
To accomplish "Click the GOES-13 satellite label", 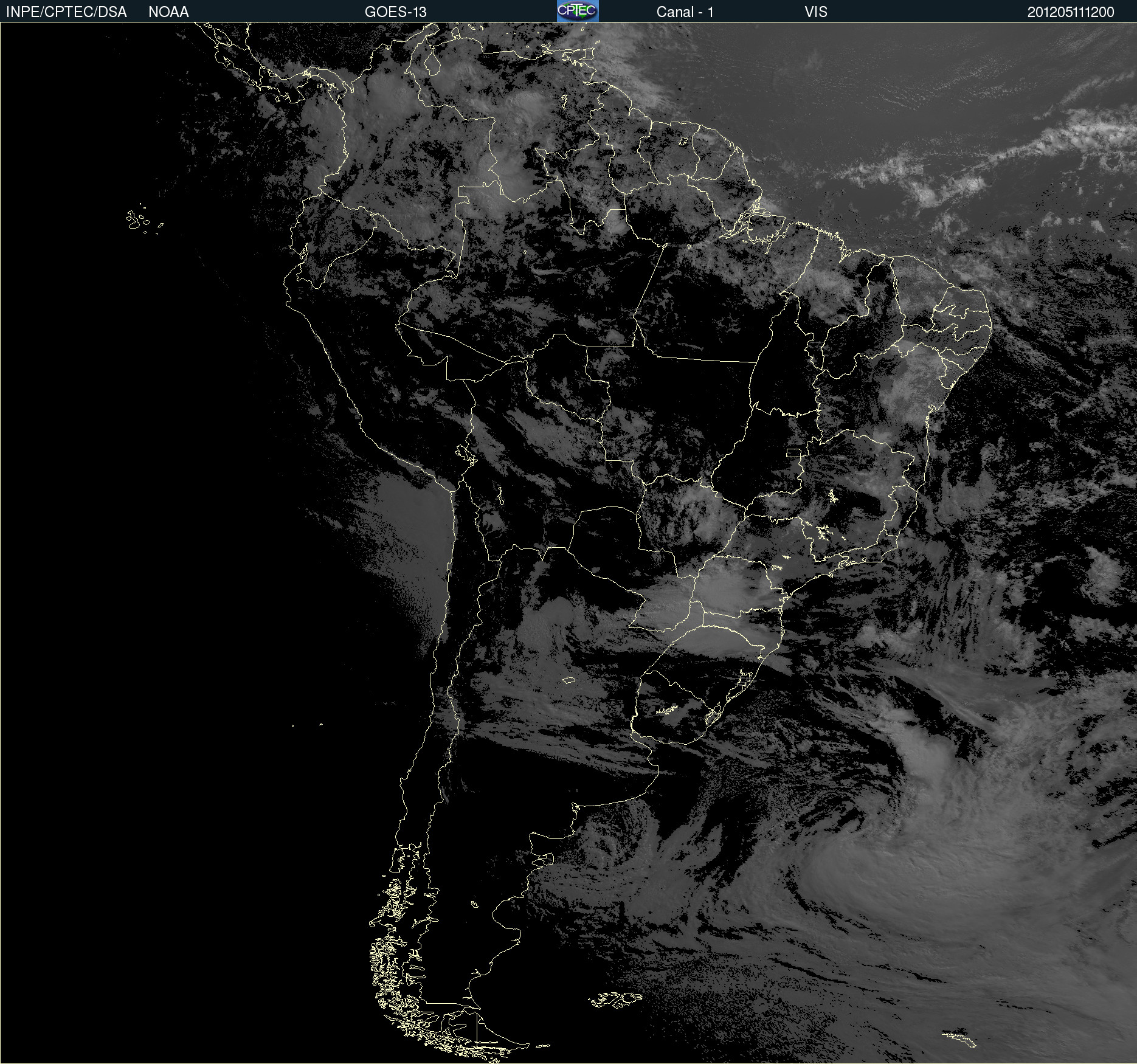I will coord(396,12).
